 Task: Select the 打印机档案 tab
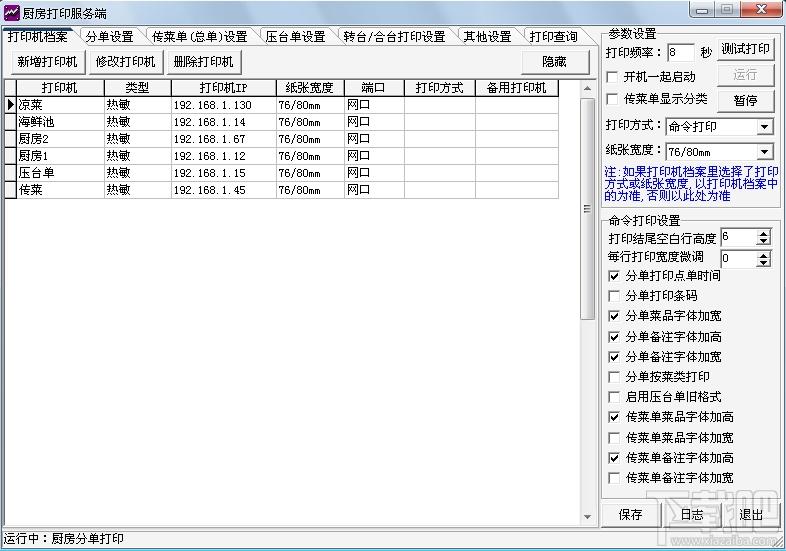tap(38, 36)
